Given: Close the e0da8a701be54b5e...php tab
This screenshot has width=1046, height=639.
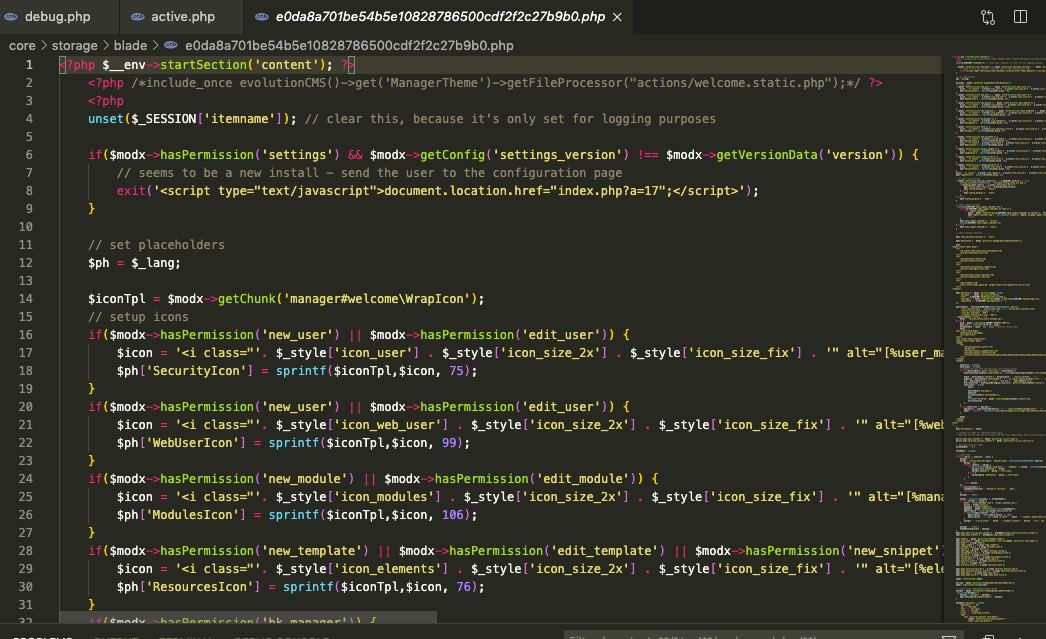Looking at the screenshot, I should [617, 17].
